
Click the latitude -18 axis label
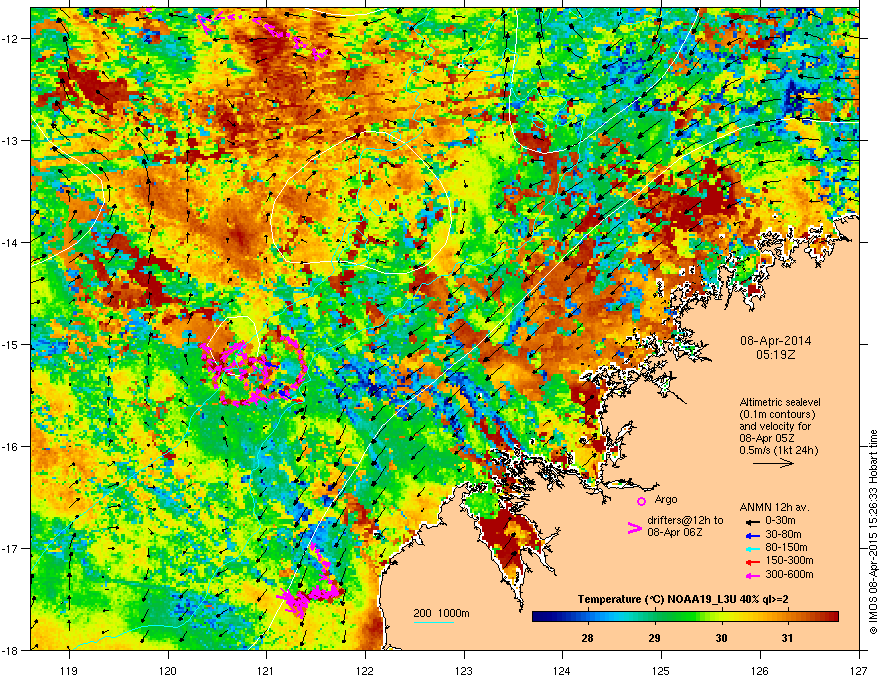11,650
